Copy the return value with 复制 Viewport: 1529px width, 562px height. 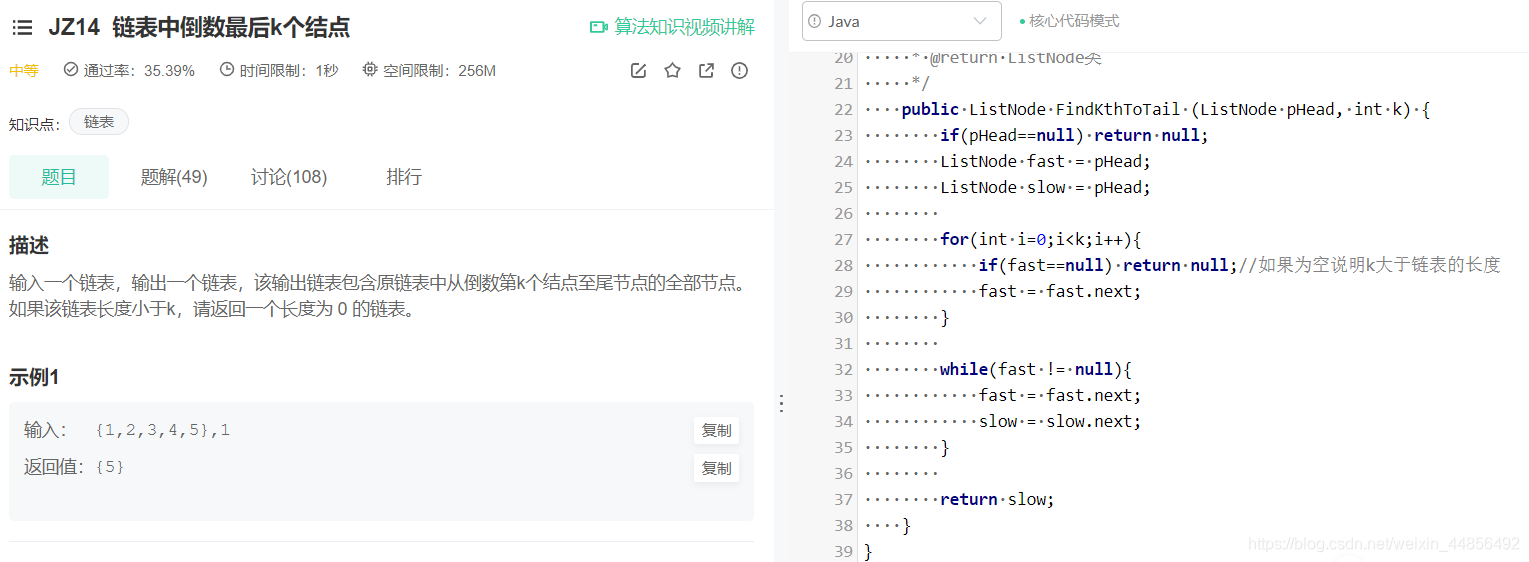click(716, 468)
